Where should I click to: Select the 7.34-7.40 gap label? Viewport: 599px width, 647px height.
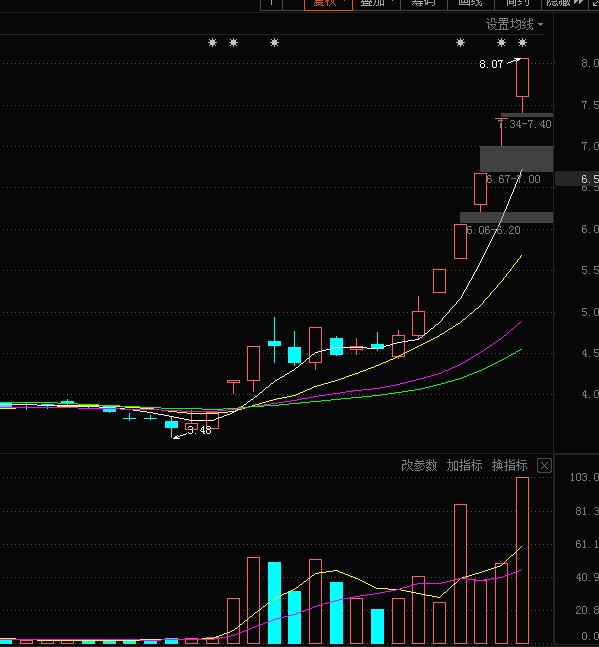[x=525, y=124]
